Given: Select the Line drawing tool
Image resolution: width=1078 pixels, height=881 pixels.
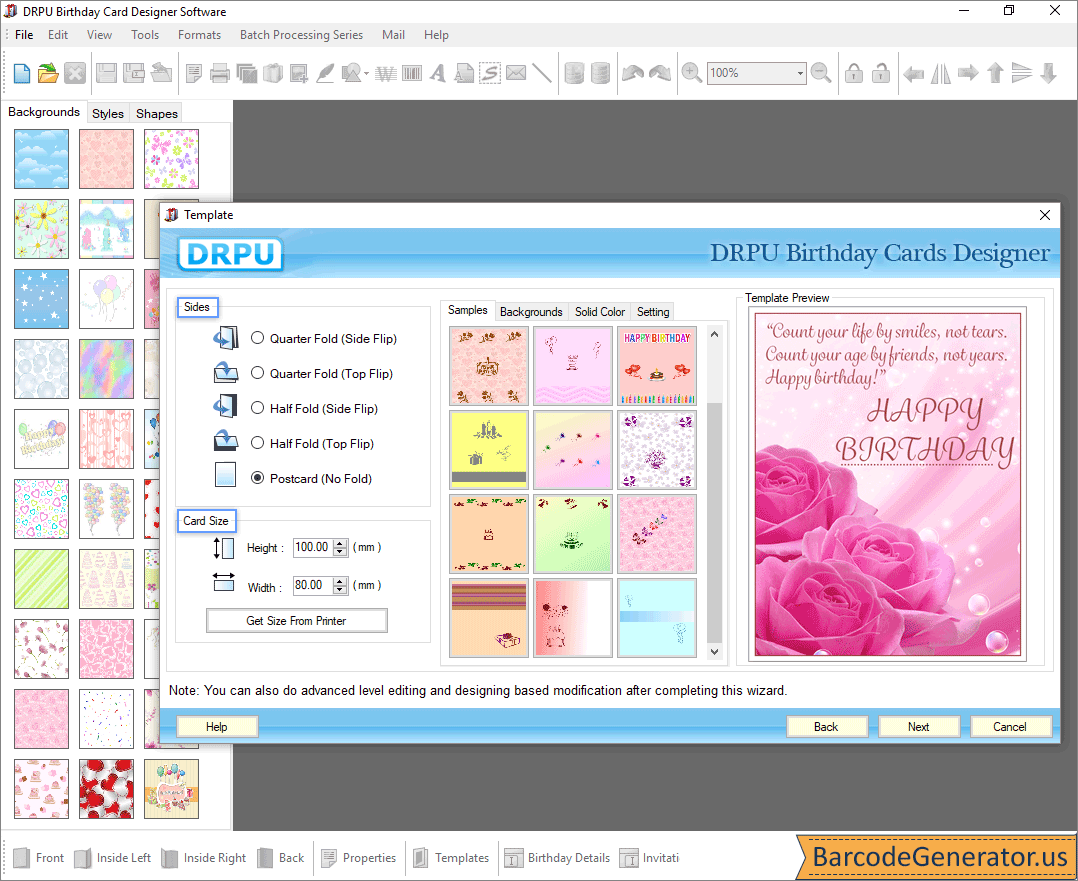Looking at the screenshot, I should click(x=542, y=73).
